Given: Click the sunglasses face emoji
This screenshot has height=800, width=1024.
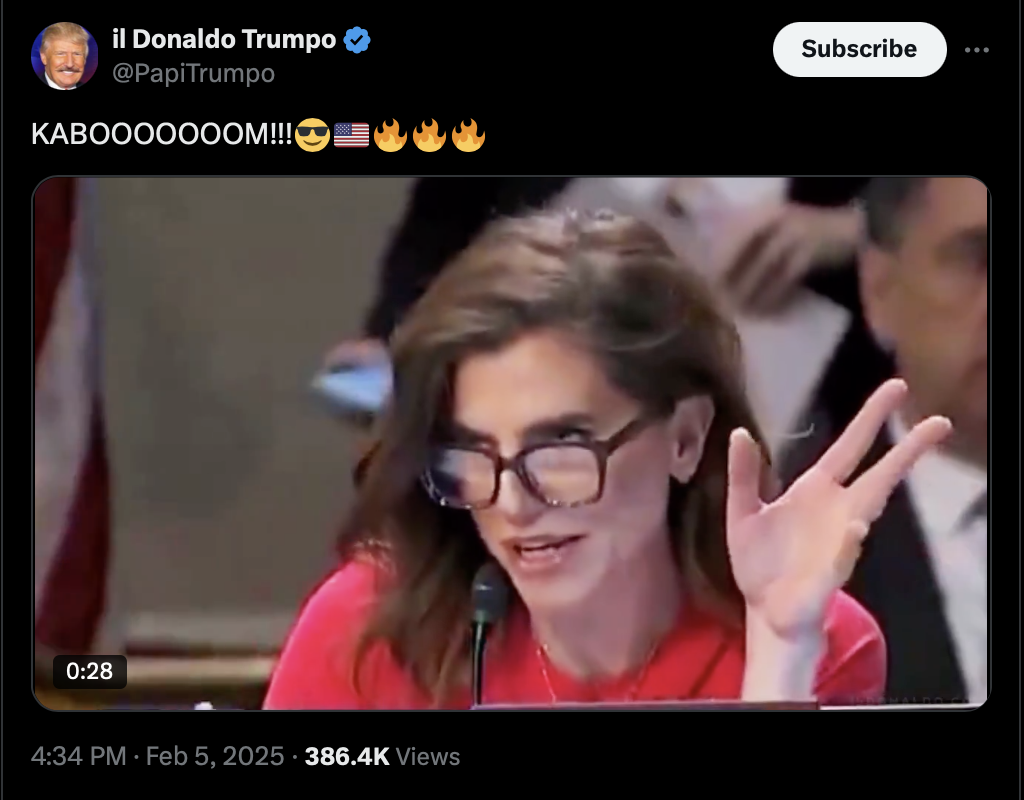Looking at the screenshot, I should (x=312, y=135).
